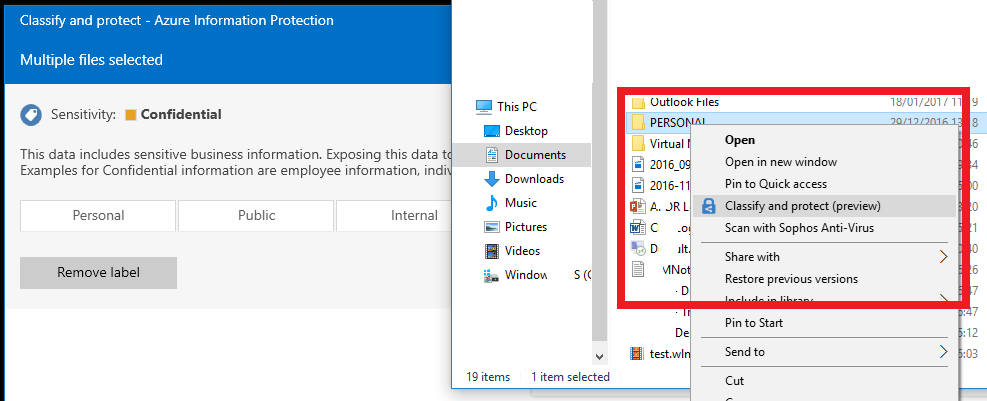Choose Open in new window

coord(781,162)
